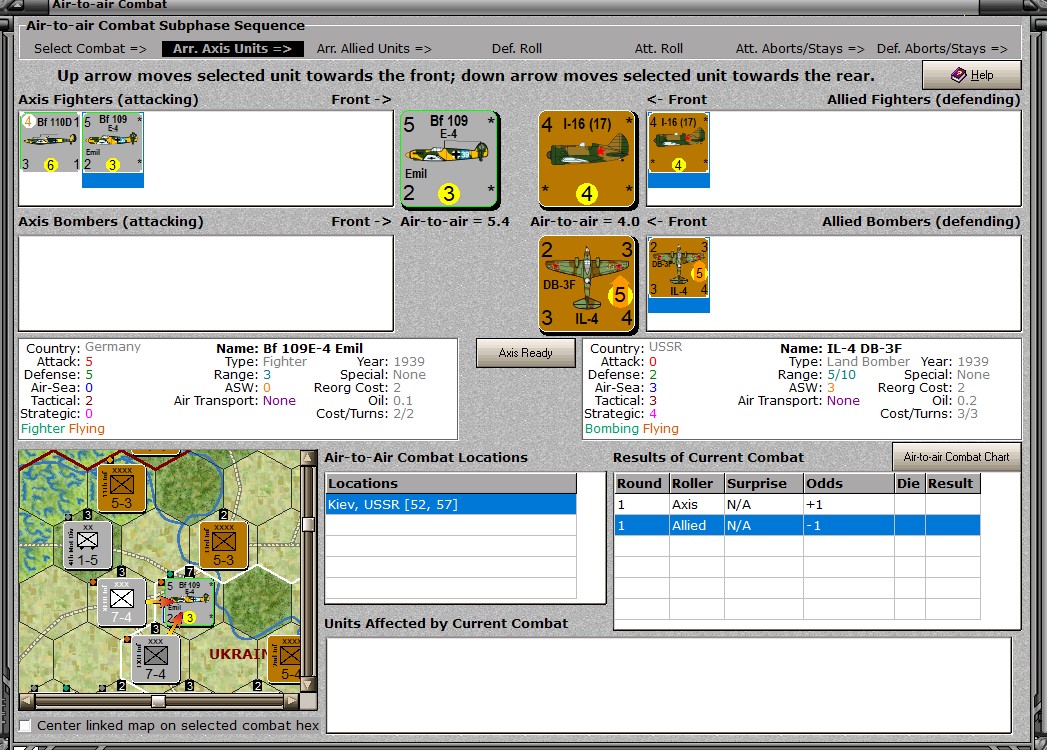The width and height of the screenshot is (1047, 750).
Task: Click the map scroll down arrow
Action: pyautogui.click(x=308, y=685)
